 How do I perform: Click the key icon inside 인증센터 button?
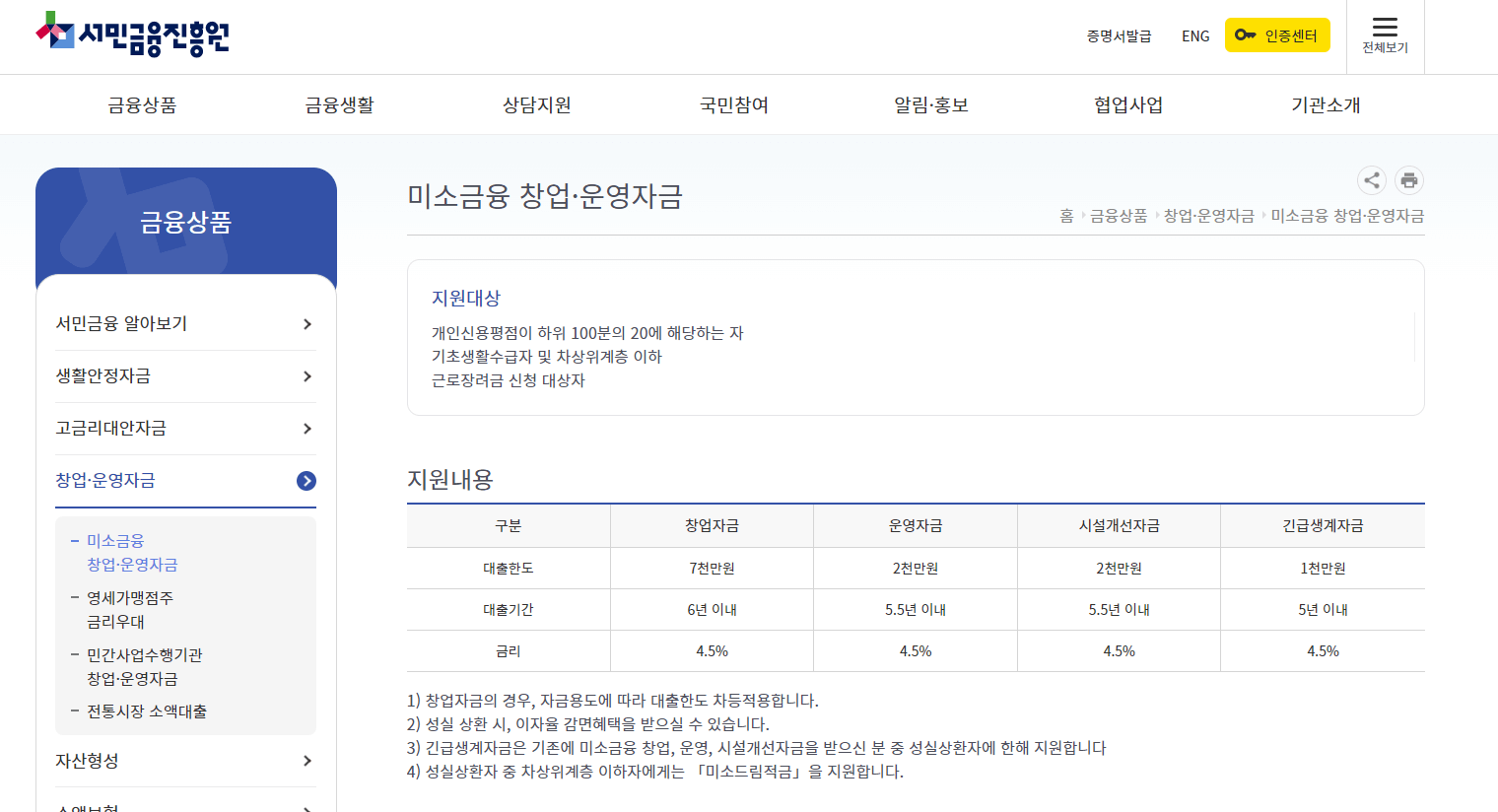tap(1245, 34)
